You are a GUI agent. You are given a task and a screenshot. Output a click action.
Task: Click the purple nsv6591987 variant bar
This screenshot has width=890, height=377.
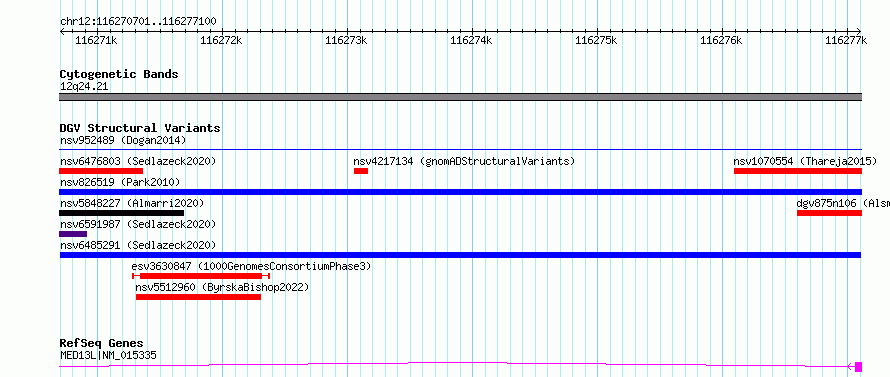click(73, 234)
